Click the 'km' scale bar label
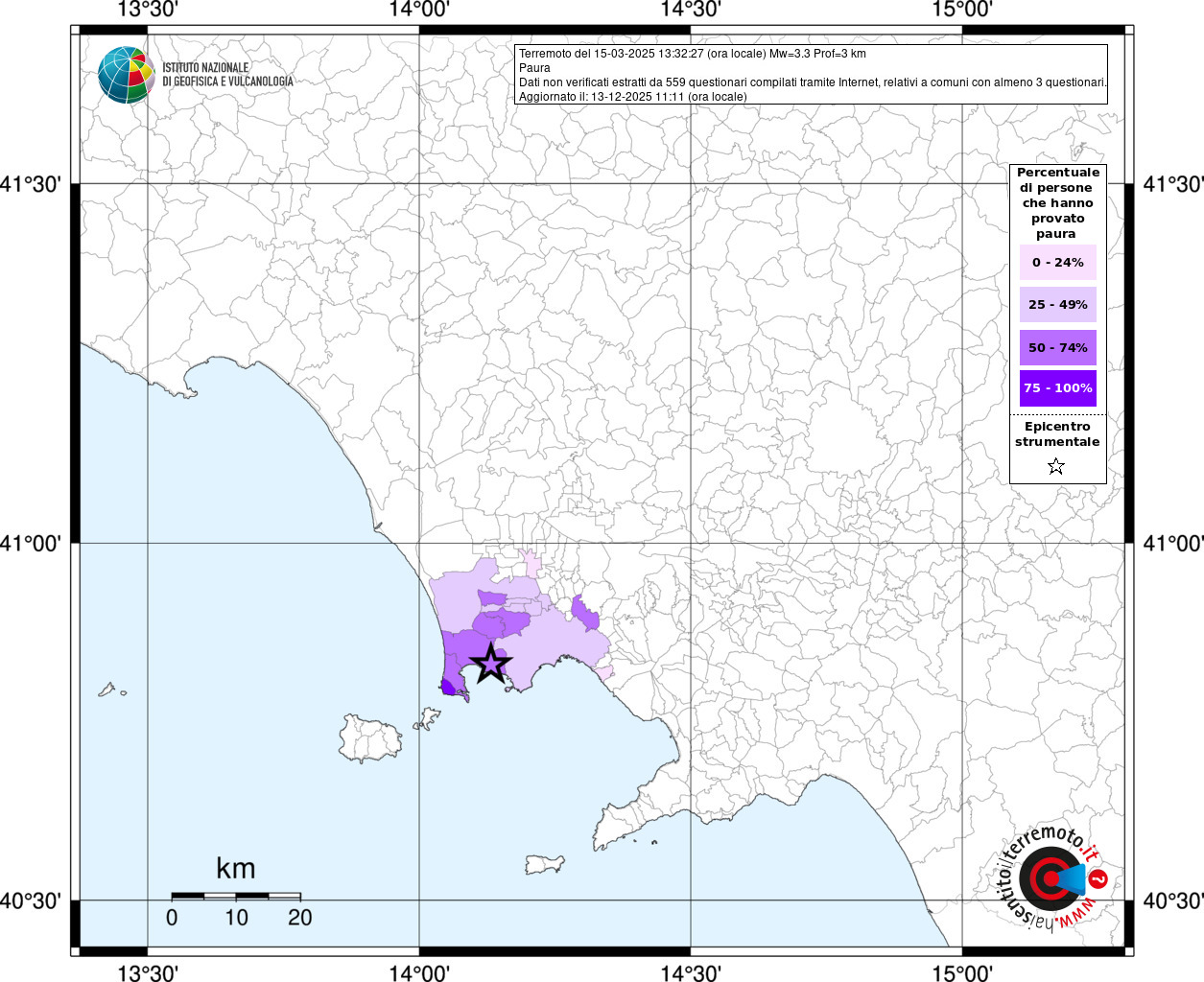 click(236, 869)
